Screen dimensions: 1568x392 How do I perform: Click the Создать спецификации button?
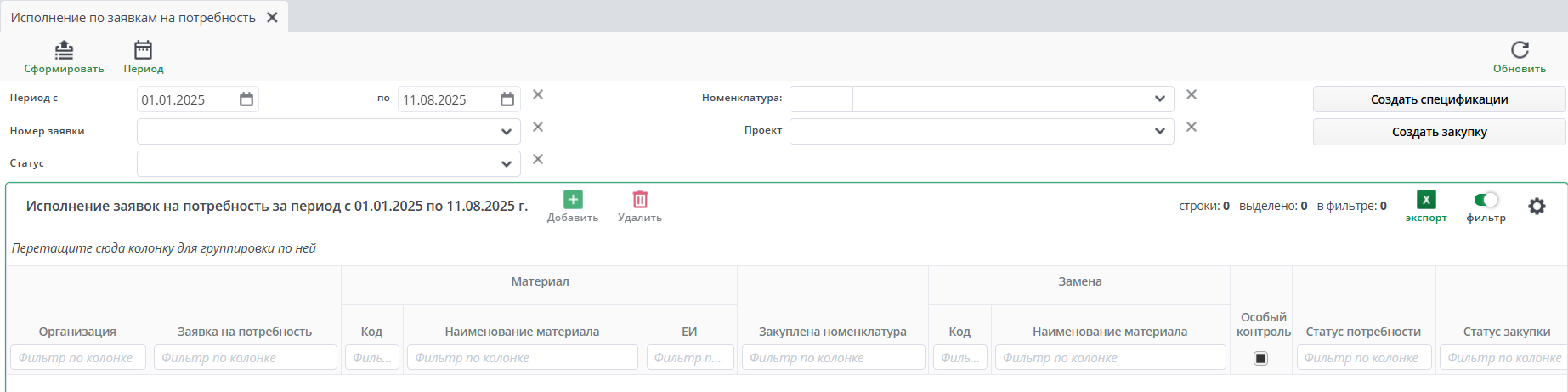pos(1439,99)
